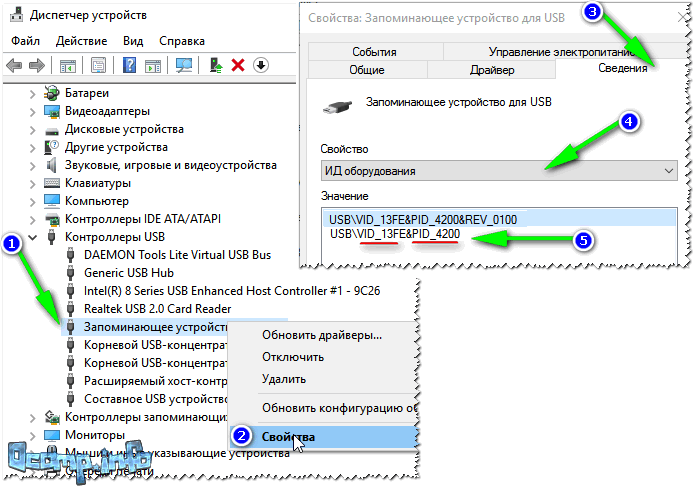Select the USB\VID_13FE&PID_4200&REV_0100 value row
The height and width of the screenshot is (487, 700).
pos(424,219)
